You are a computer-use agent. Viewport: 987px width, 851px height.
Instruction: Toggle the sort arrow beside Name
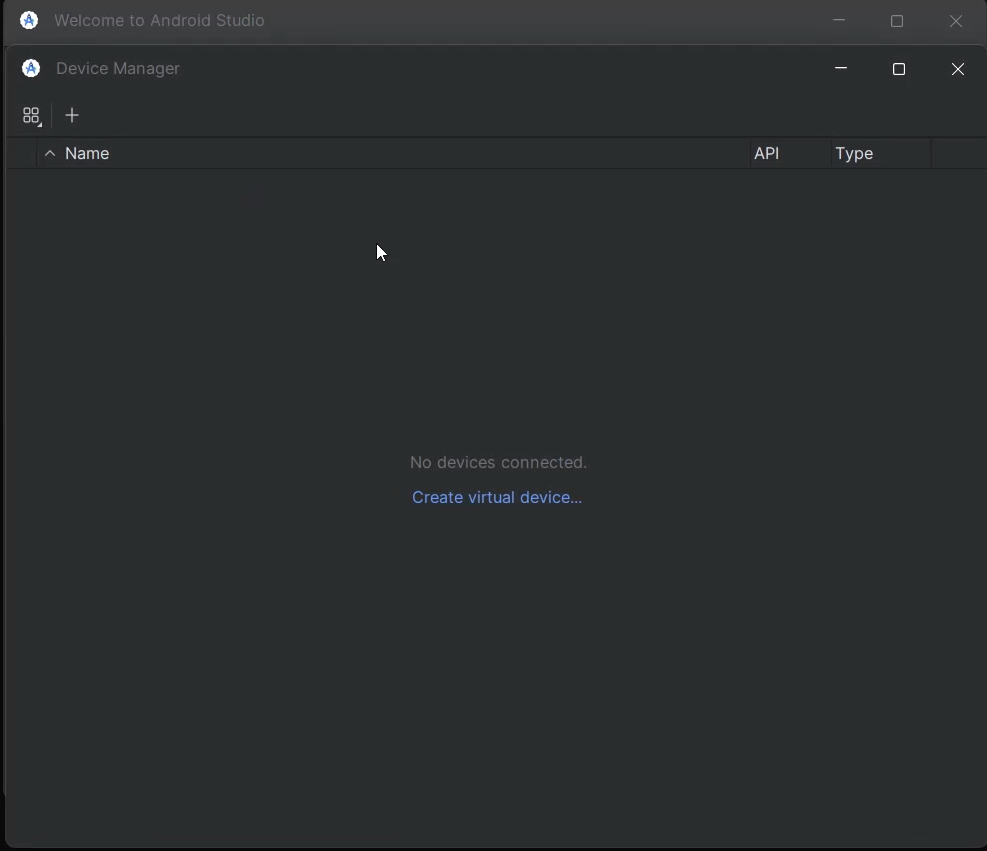coord(50,154)
